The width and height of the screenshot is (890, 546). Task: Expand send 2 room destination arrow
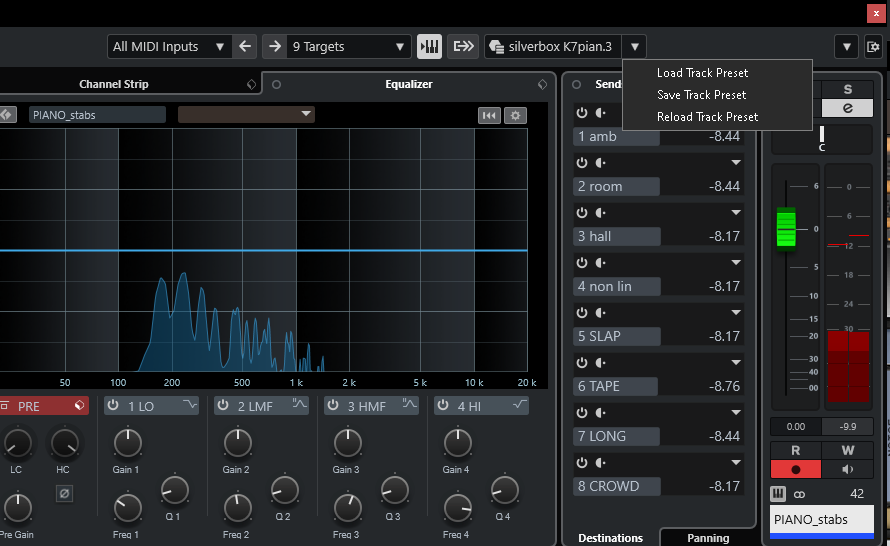pos(736,163)
